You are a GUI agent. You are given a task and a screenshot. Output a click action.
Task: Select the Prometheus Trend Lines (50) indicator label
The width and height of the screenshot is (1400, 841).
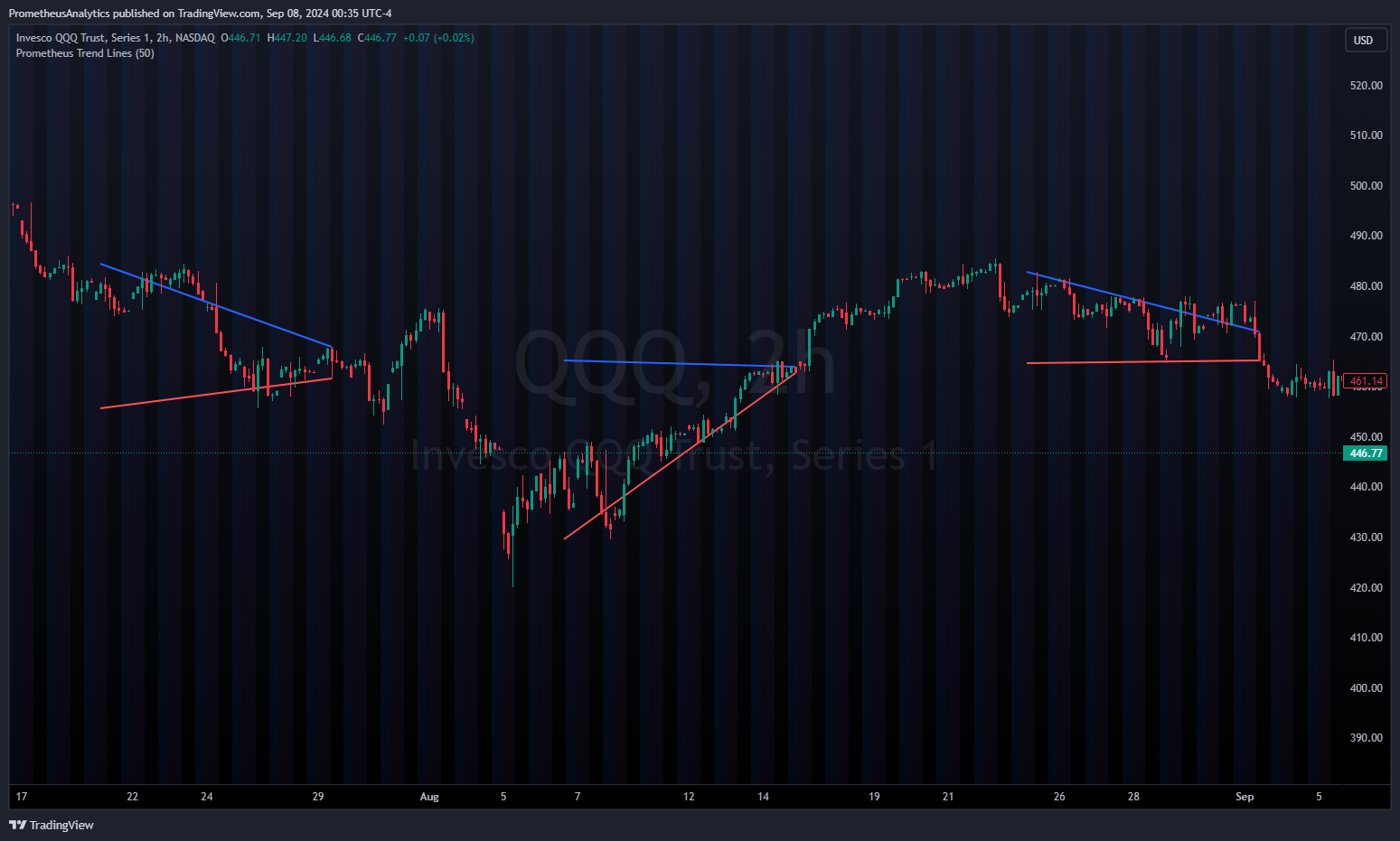[x=85, y=53]
